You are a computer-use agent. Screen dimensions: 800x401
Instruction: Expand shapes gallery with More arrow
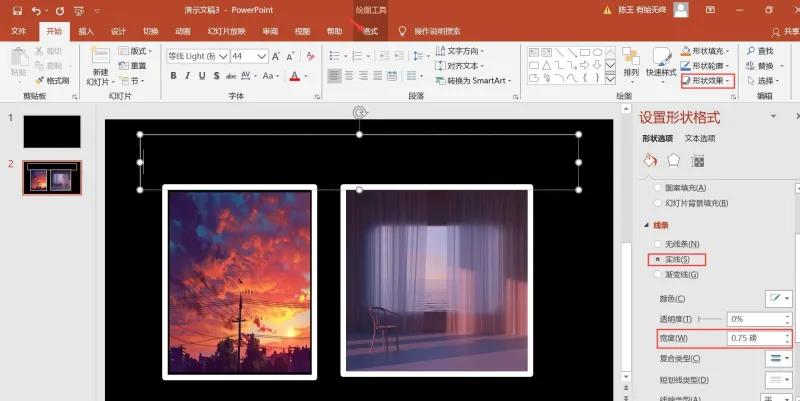610,79
